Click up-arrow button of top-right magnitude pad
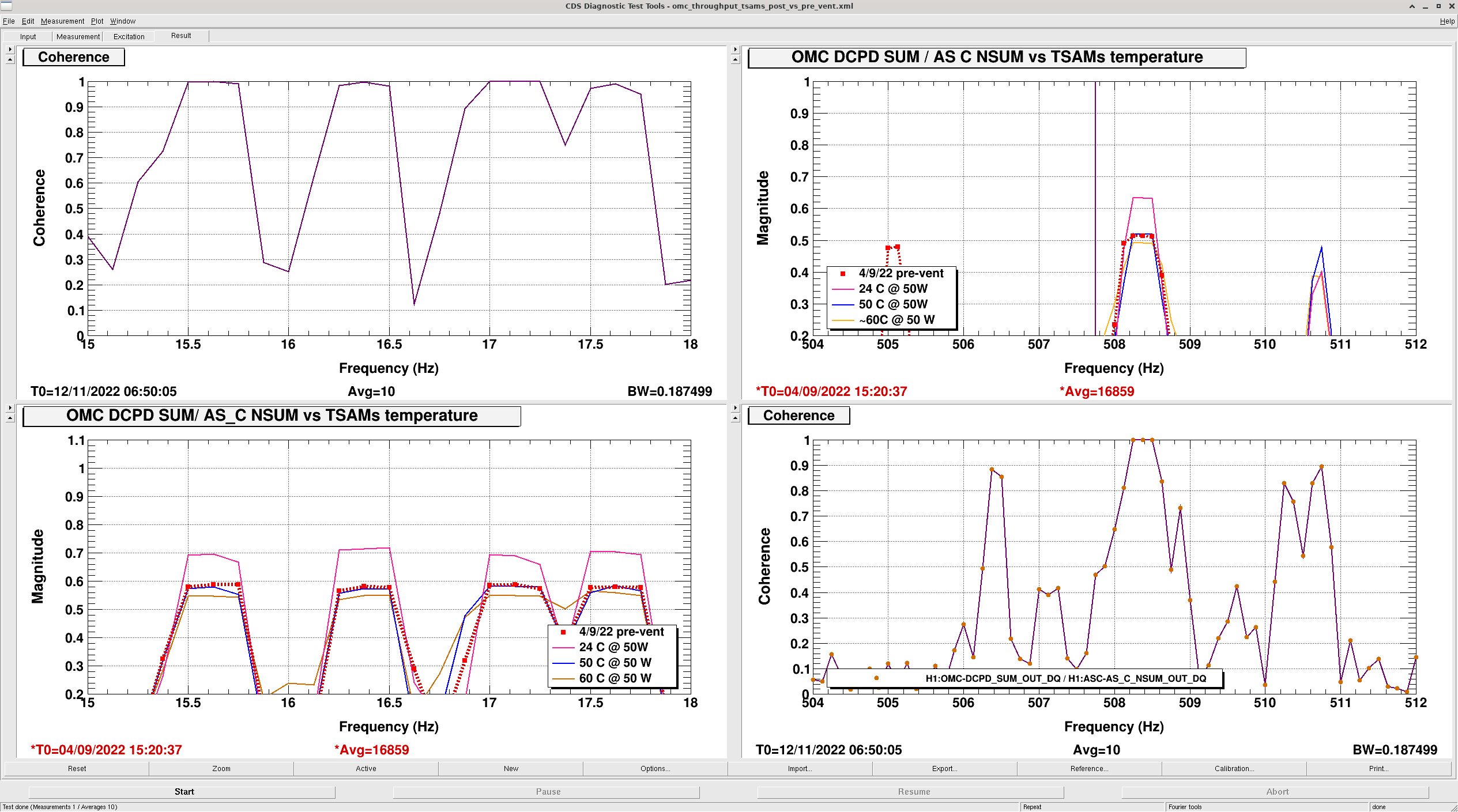 pyautogui.click(x=735, y=59)
